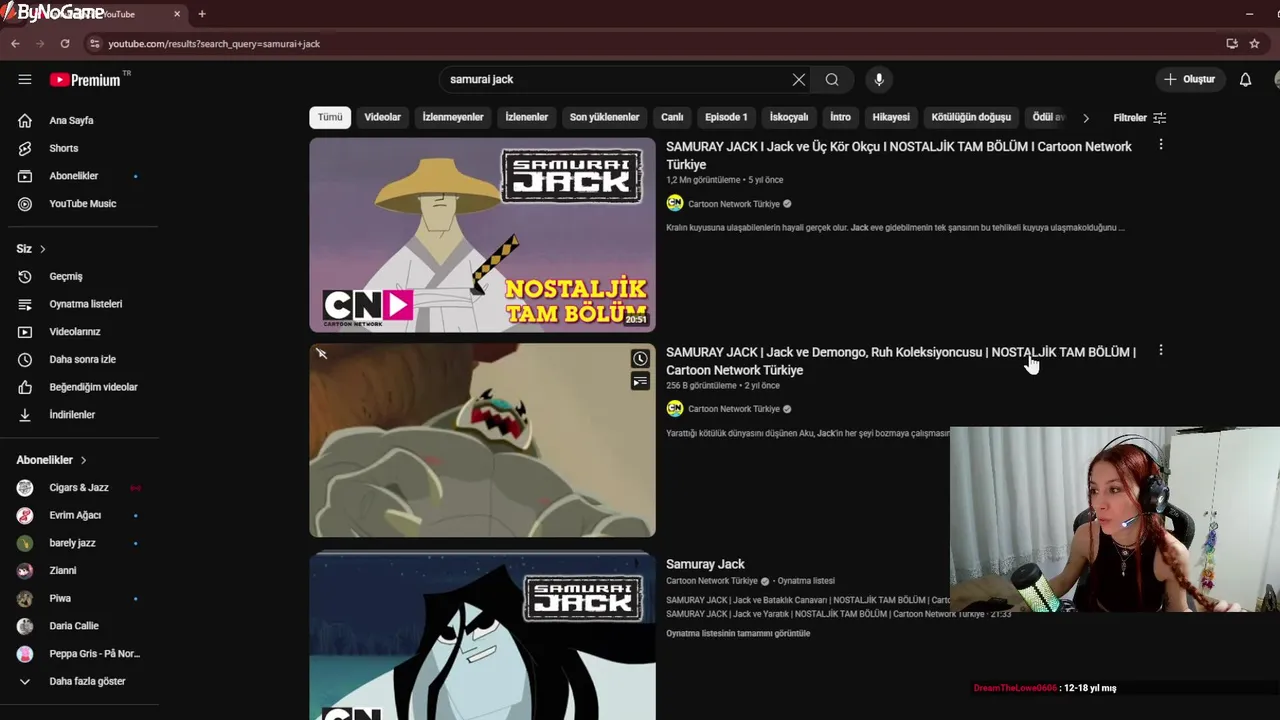Open options for Üç Kör Okçu video
The image size is (1280, 720).
pyautogui.click(x=1161, y=145)
